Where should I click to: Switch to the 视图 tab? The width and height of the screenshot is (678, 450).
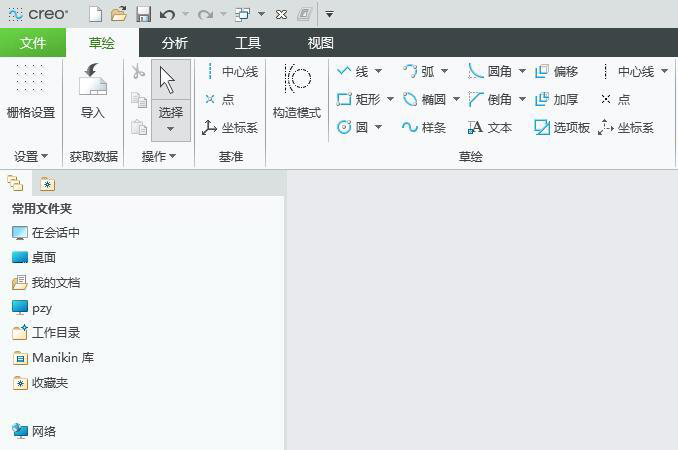tap(320, 42)
